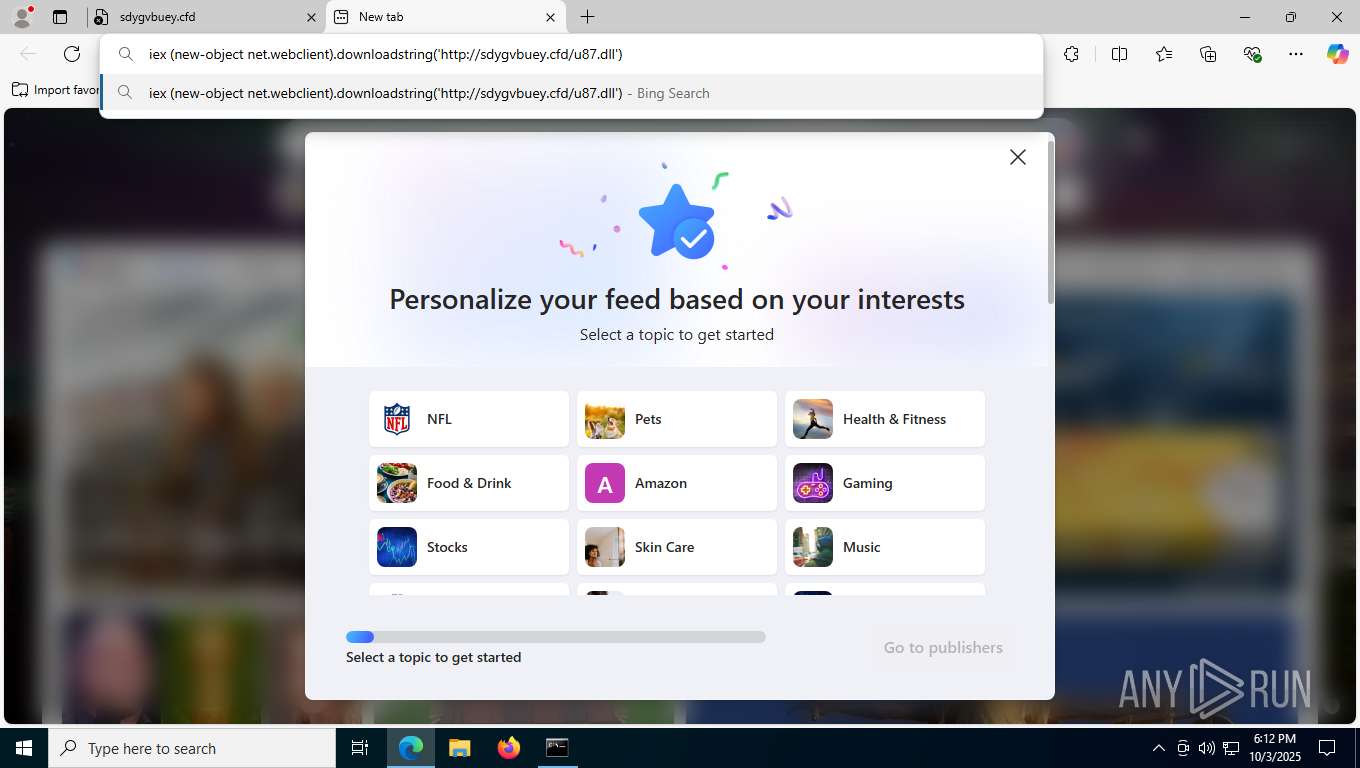
Task: Open the Browser essentials heart icon
Action: [1252, 54]
